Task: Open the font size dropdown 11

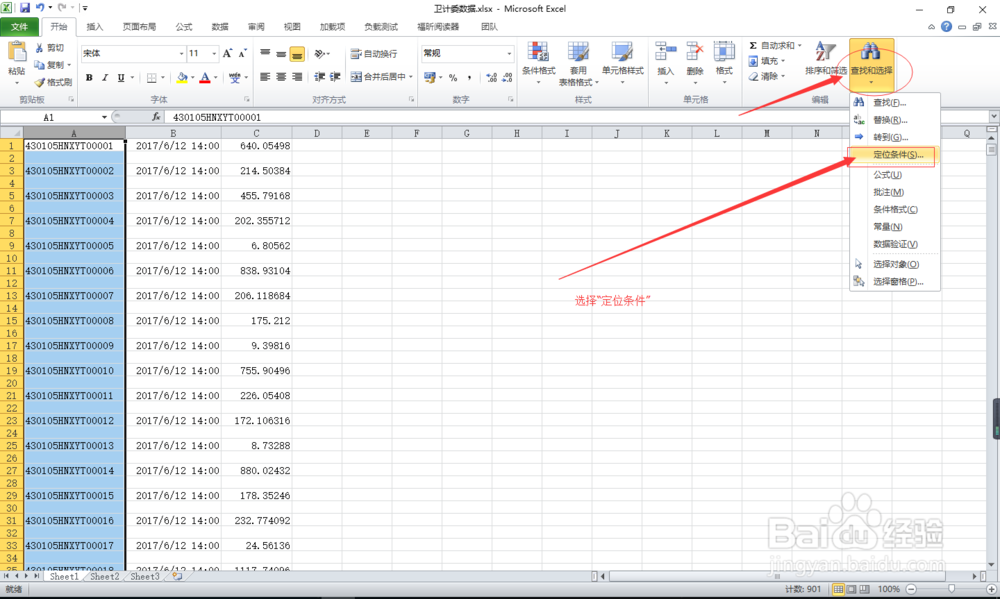Action: pos(214,54)
